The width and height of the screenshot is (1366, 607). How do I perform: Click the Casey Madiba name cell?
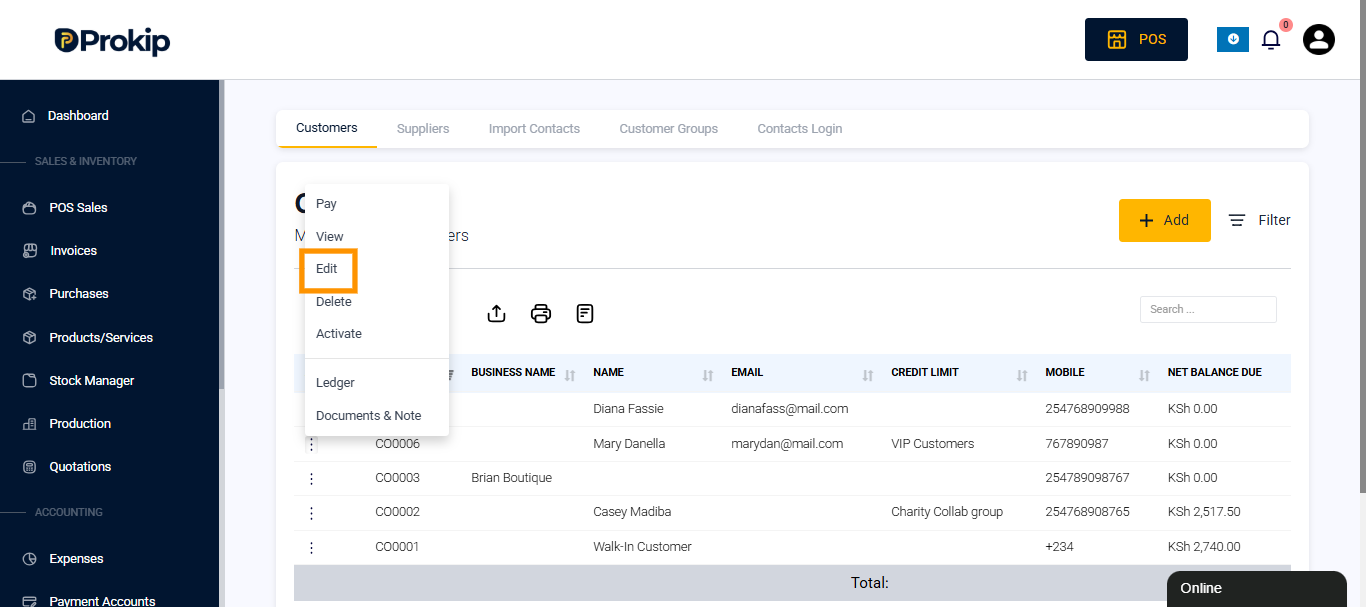(632, 512)
